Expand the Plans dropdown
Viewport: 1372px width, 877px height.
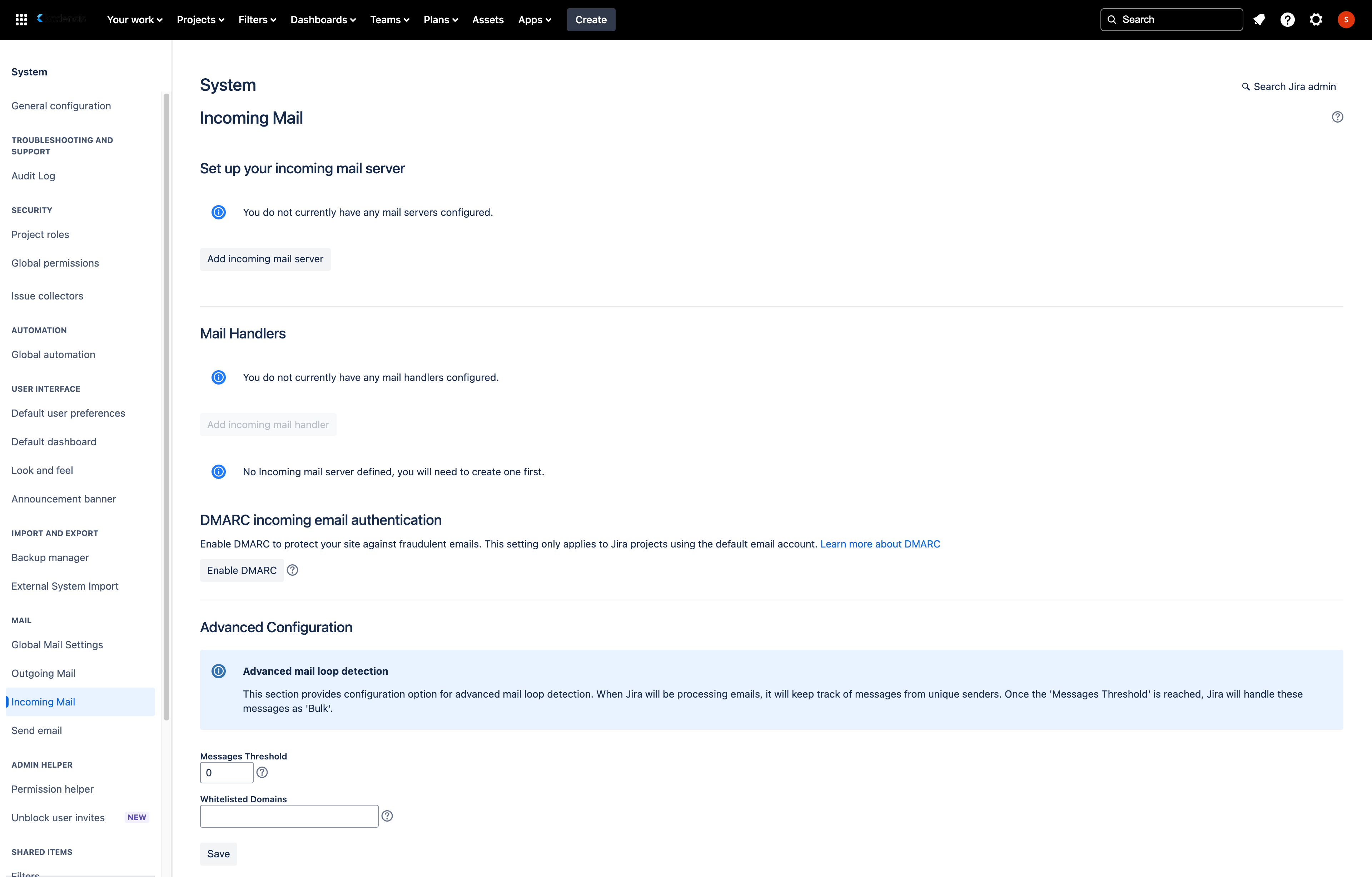(441, 20)
